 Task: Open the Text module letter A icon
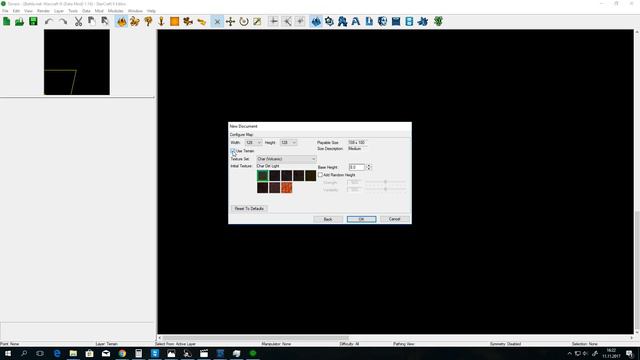(356, 22)
